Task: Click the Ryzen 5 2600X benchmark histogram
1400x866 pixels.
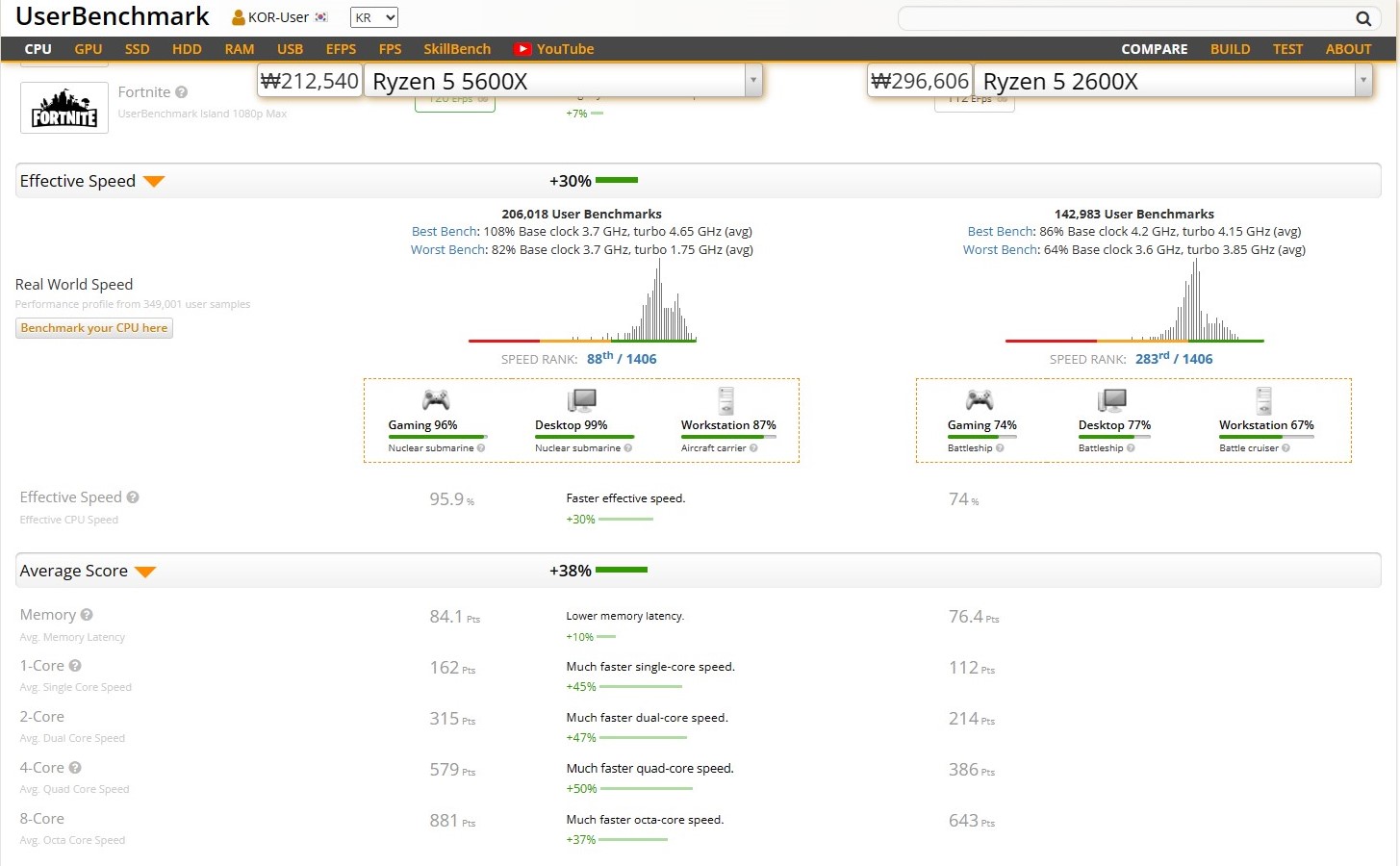Action: 1134,300
